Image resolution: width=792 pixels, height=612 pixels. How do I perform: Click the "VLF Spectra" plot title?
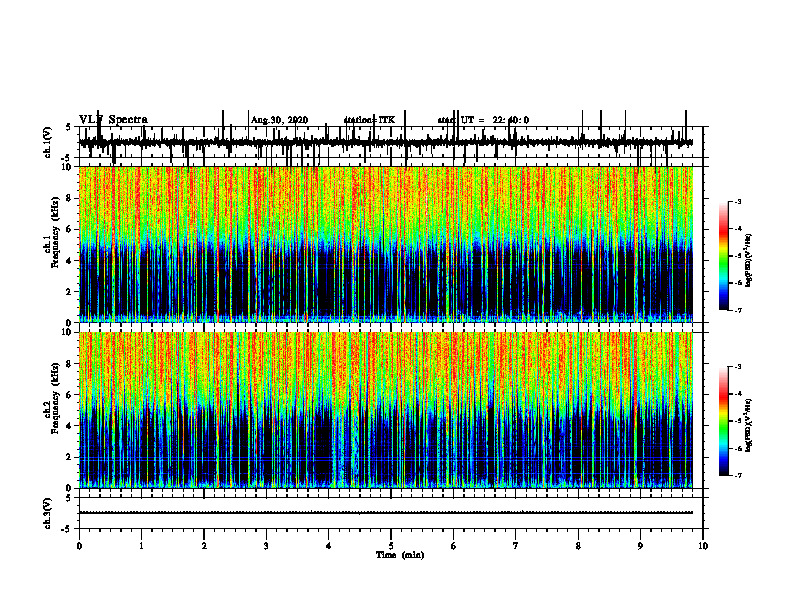pyautogui.click(x=113, y=120)
